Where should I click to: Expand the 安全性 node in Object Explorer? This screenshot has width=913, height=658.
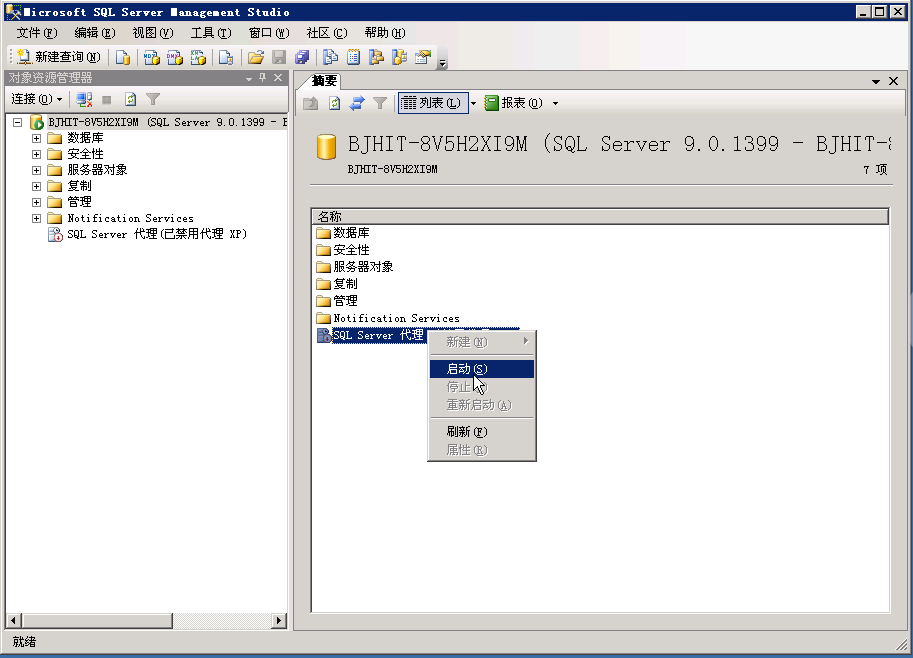pyautogui.click(x=36, y=154)
